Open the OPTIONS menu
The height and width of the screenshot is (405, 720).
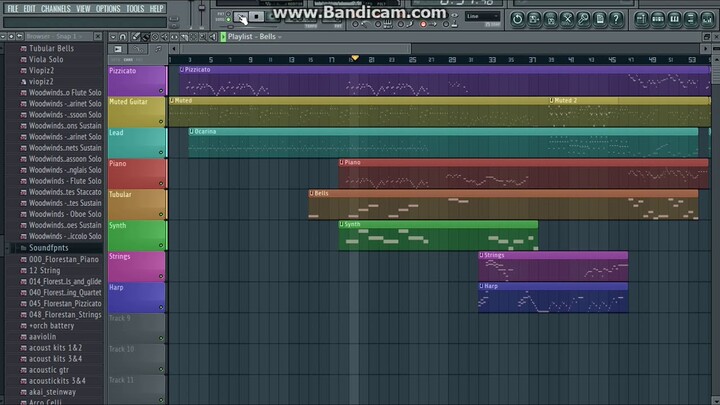click(108, 8)
